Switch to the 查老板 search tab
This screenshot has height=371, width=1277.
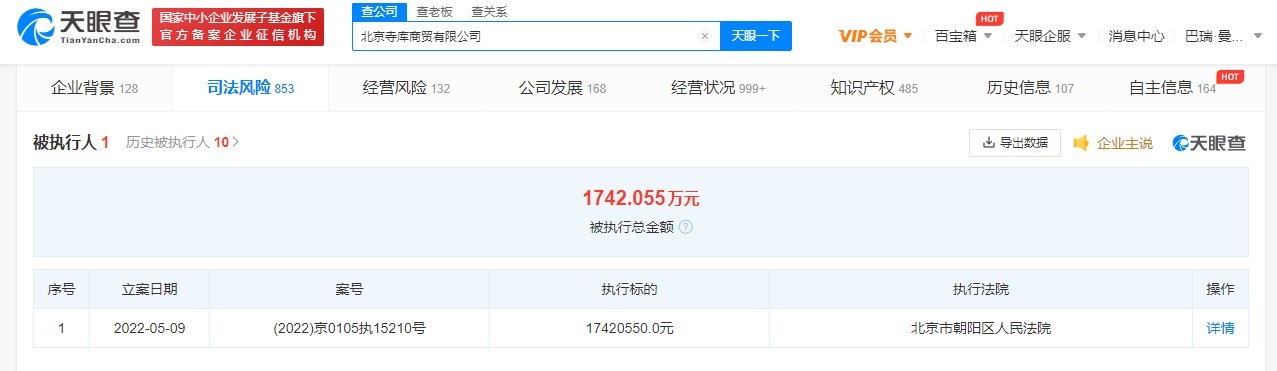[x=433, y=11]
